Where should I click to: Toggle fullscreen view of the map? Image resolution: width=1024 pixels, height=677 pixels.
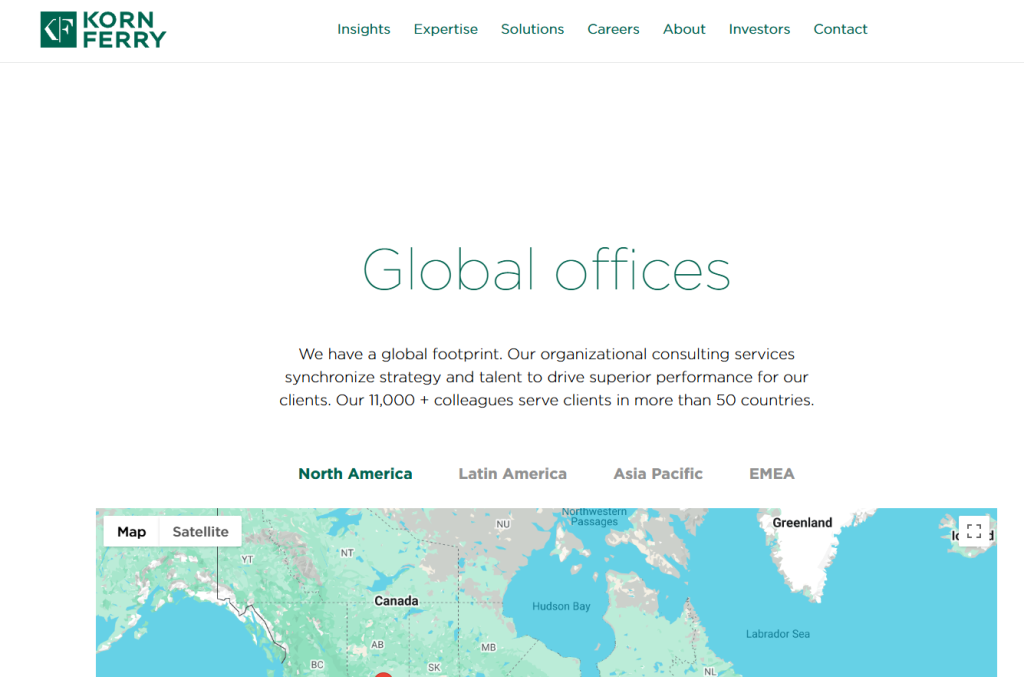(973, 531)
